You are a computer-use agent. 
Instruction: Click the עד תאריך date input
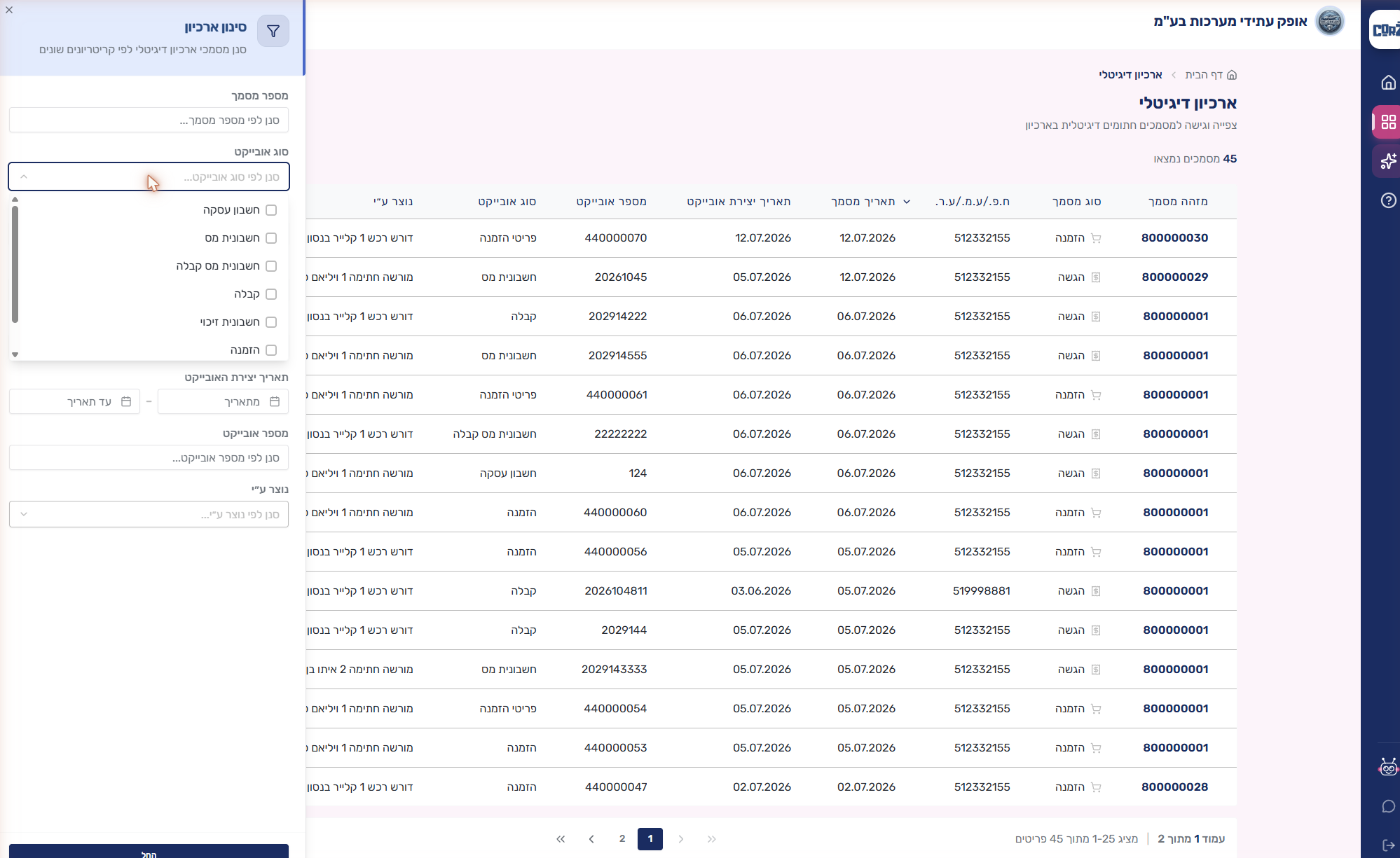74,401
